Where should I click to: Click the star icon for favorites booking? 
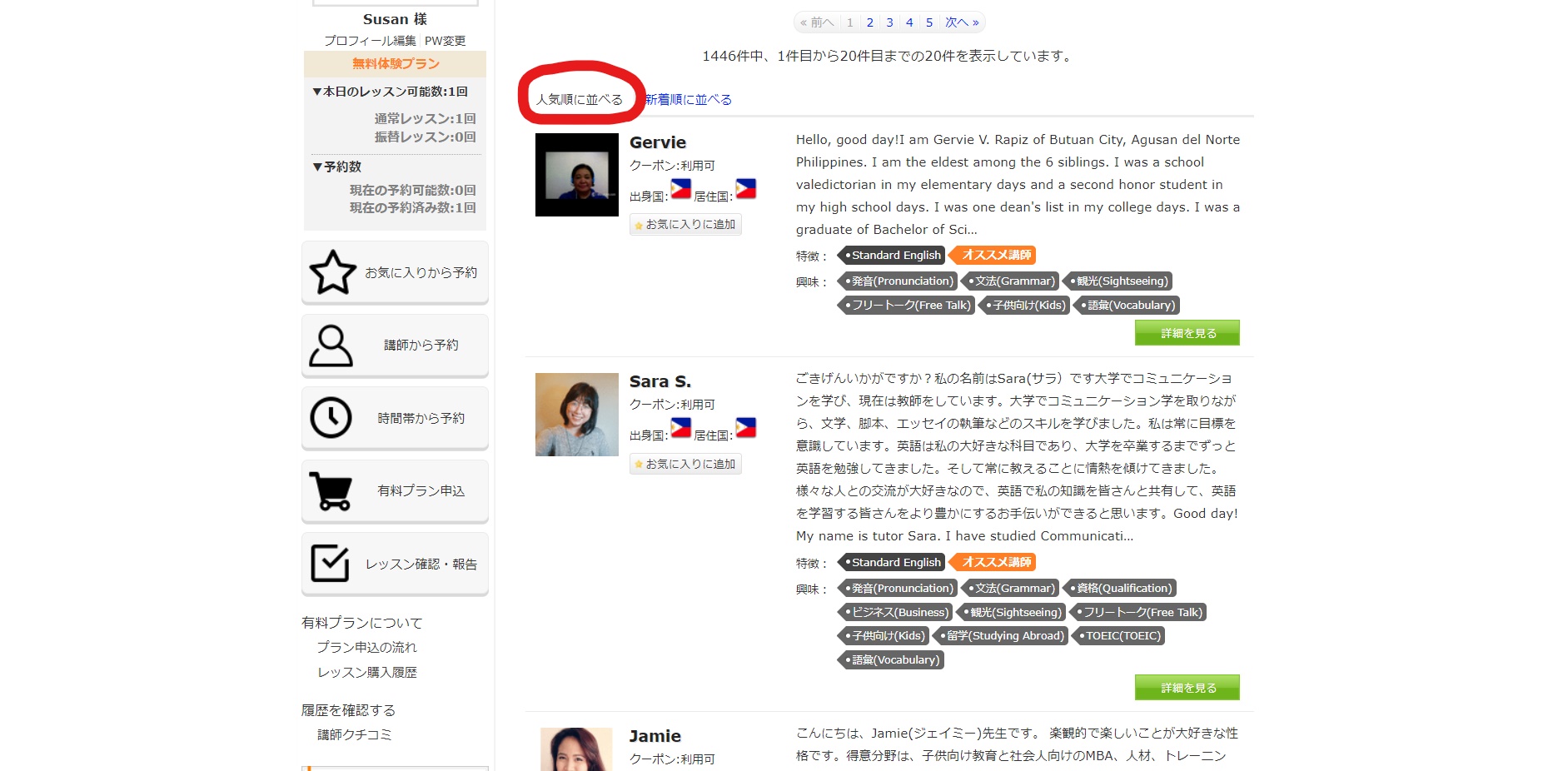coord(333,272)
